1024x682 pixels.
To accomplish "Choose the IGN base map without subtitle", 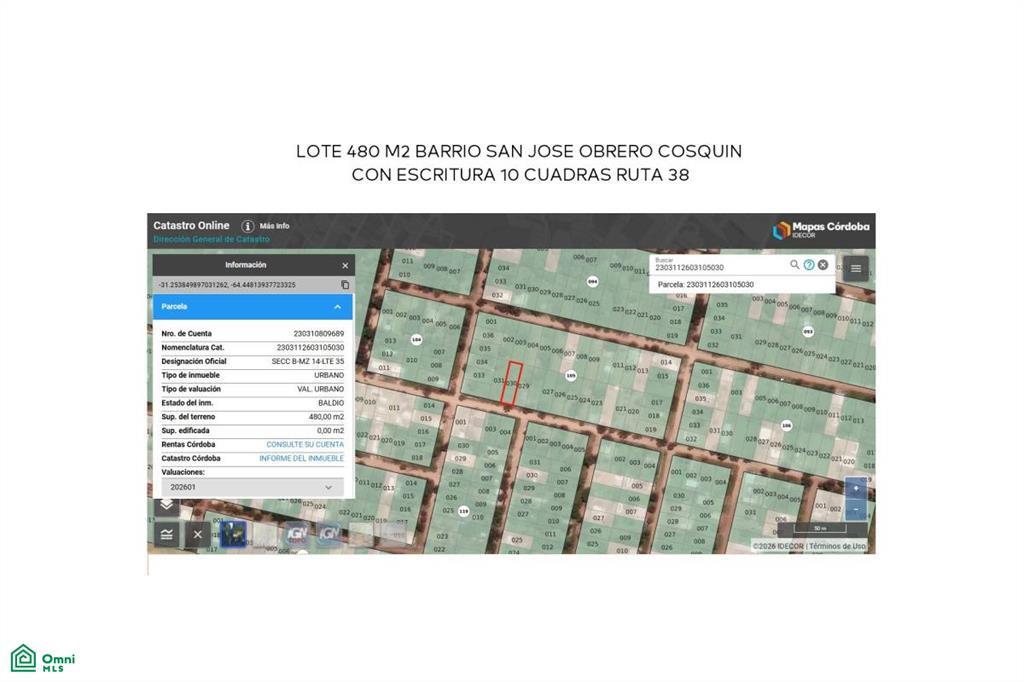I will 329,534.
